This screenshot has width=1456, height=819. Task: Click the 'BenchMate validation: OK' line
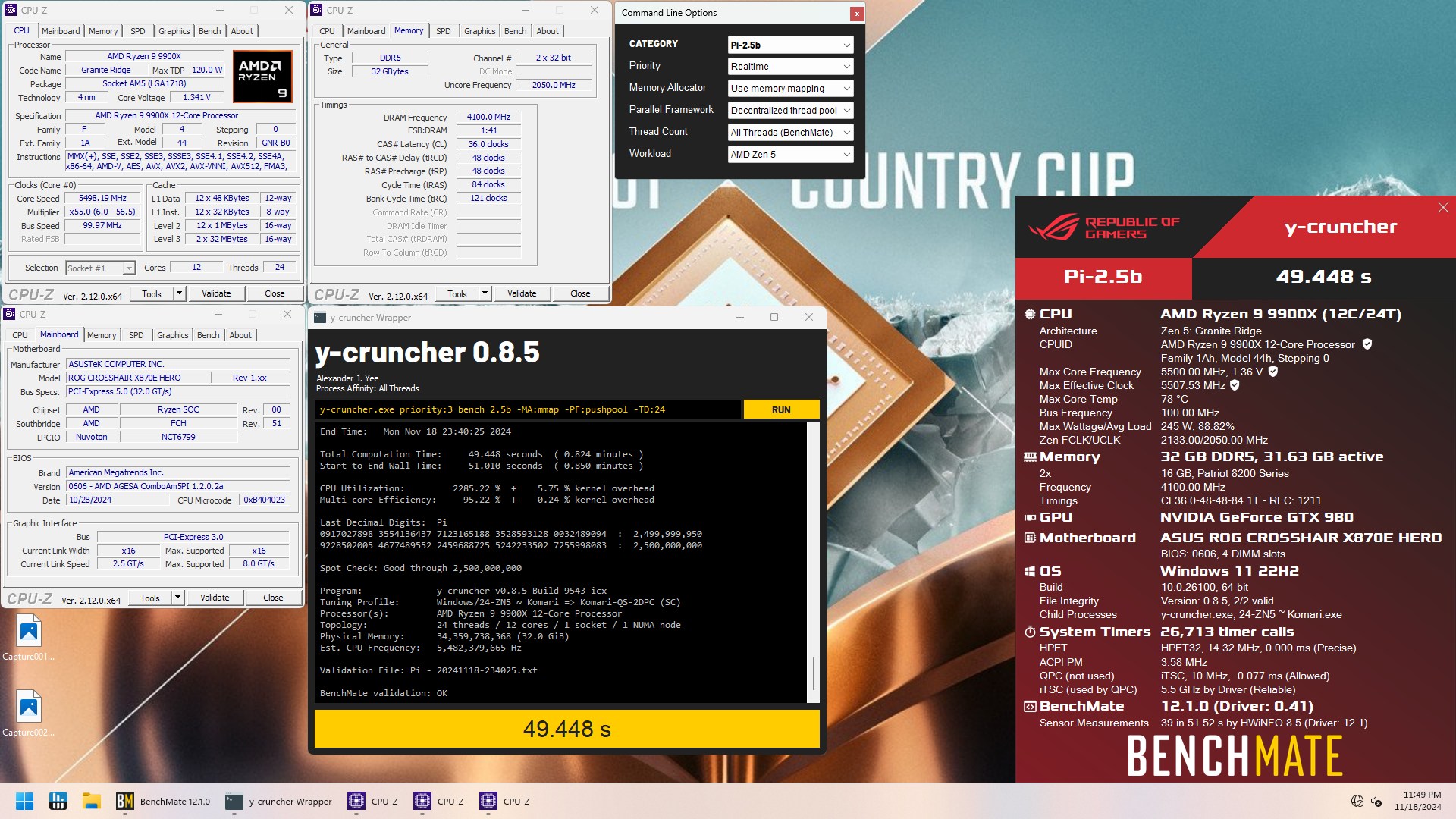(384, 693)
